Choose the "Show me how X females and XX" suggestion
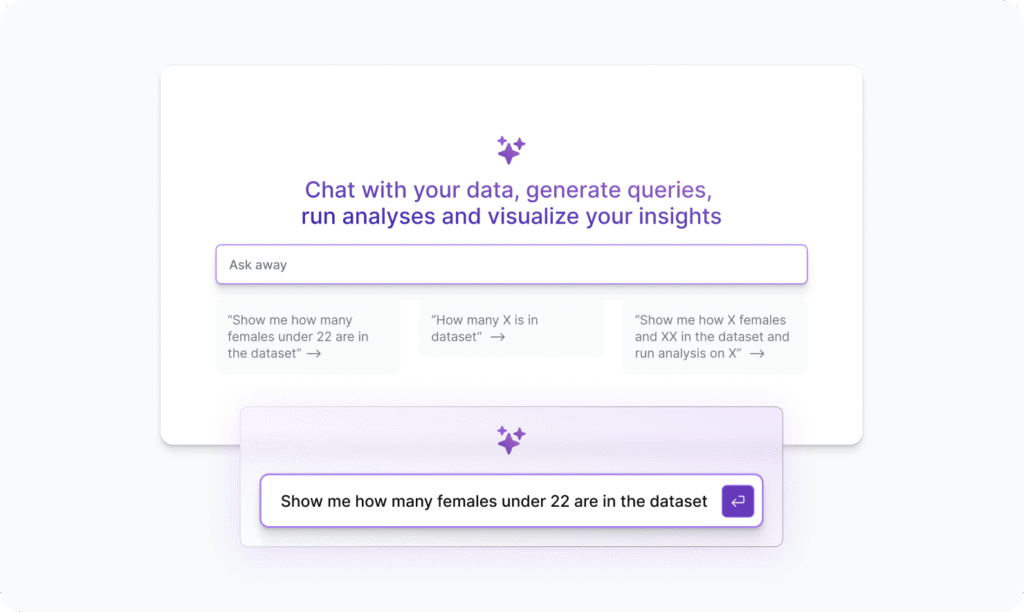 pos(715,337)
